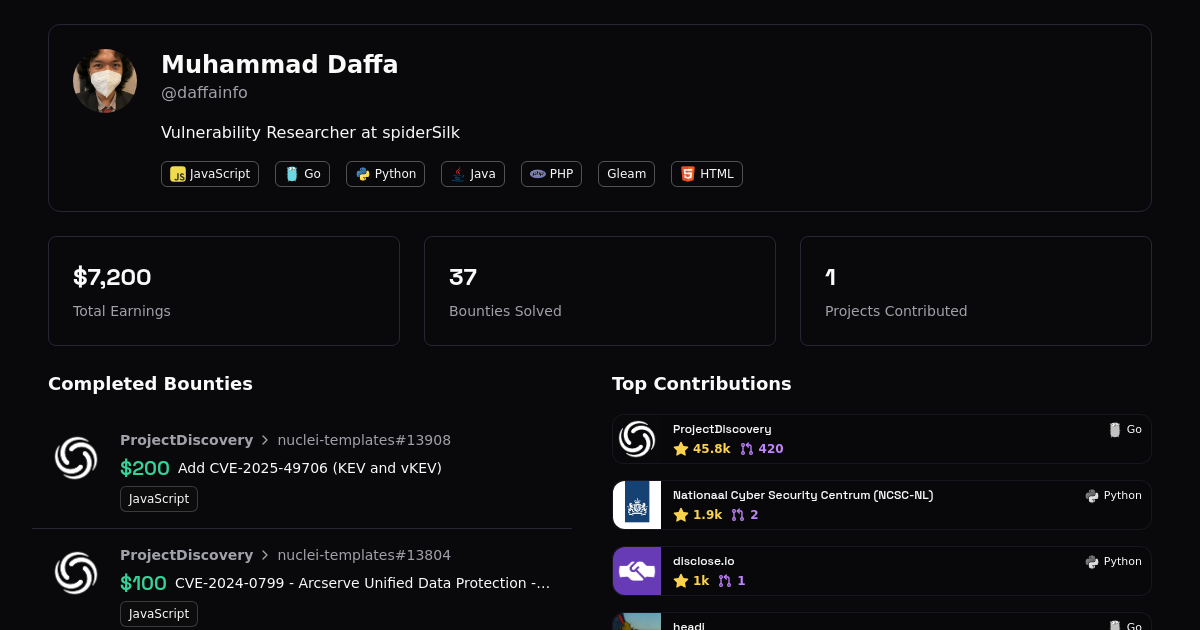The height and width of the screenshot is (630, 1200).
Task: Open CVE-2024-0799 Arcserve bounty title
Action: (x=362, y=583)
